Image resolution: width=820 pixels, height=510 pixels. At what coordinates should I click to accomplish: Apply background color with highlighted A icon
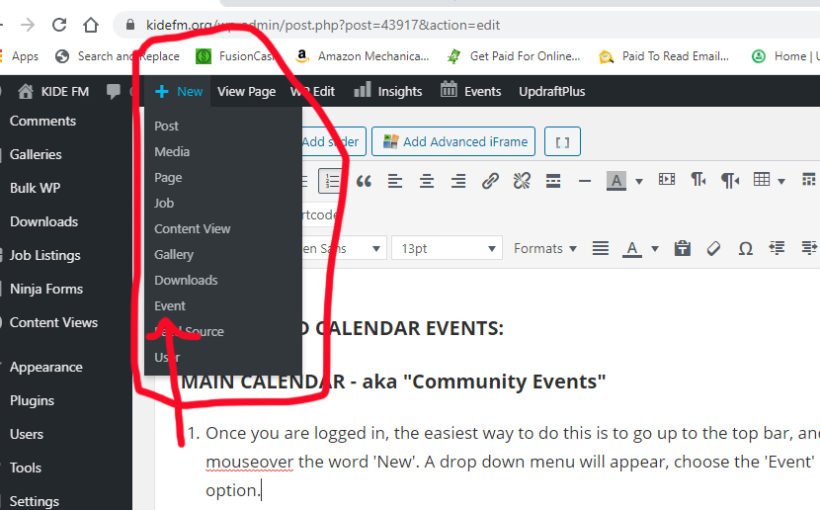pos(616,181)
